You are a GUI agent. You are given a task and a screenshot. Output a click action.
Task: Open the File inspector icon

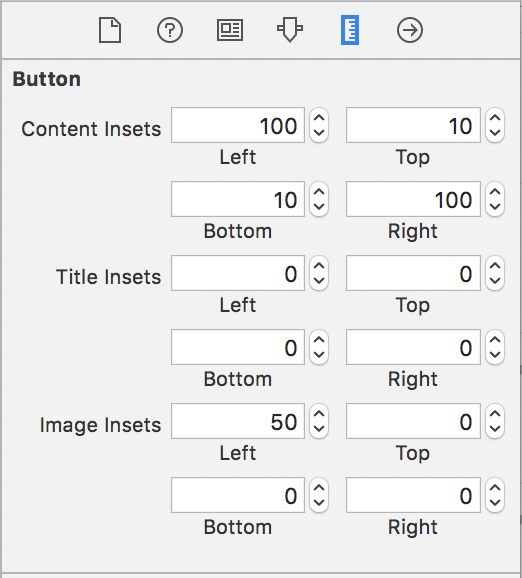(x=110, y=30)
